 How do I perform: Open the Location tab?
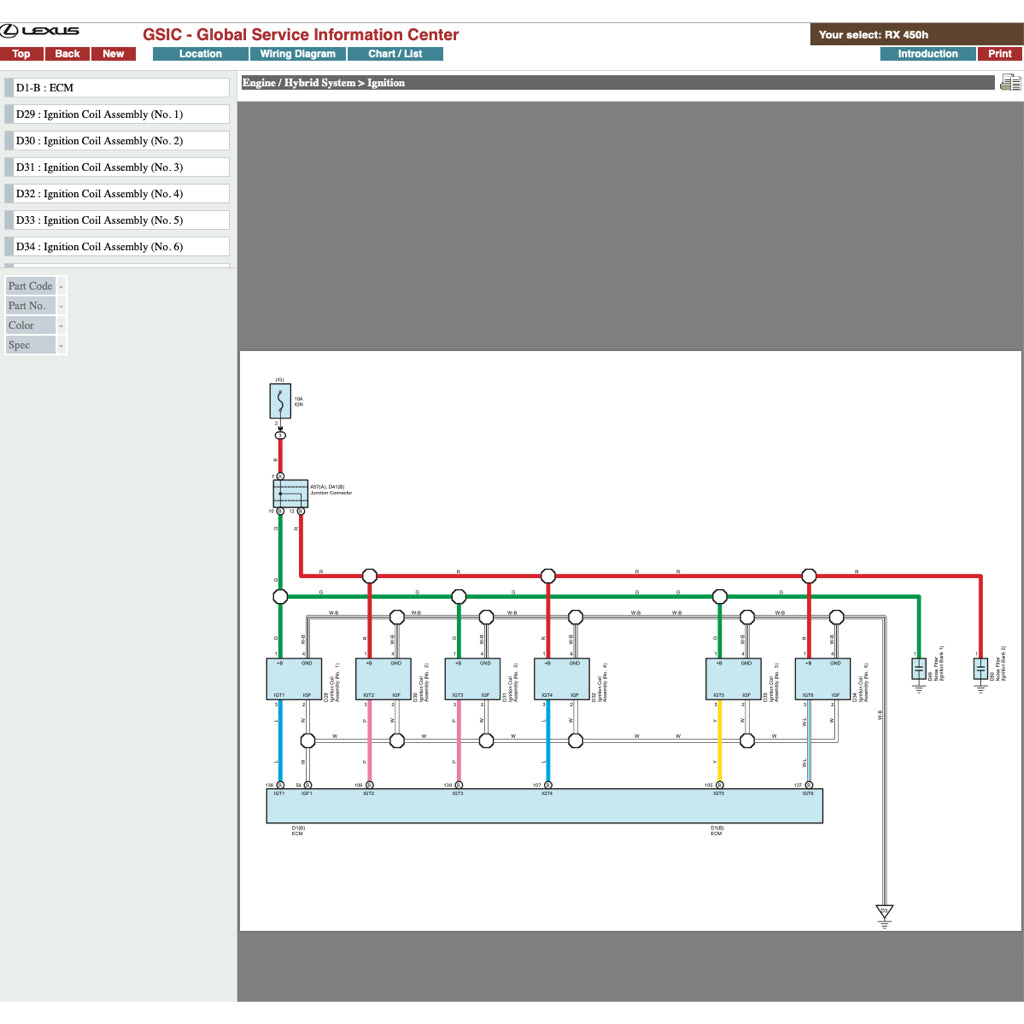click(200, 54)
